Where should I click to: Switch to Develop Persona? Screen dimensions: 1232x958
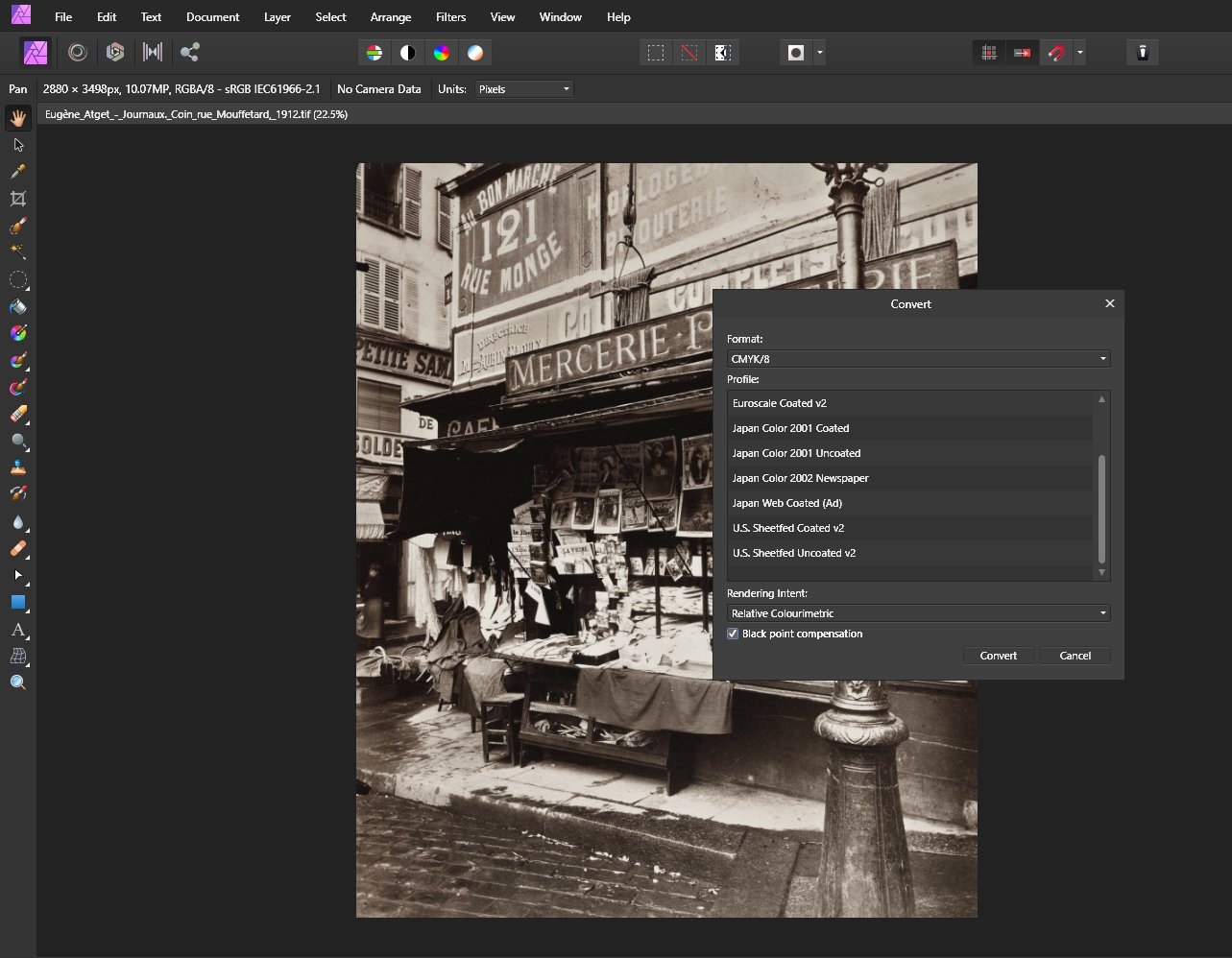click(115, 52)
